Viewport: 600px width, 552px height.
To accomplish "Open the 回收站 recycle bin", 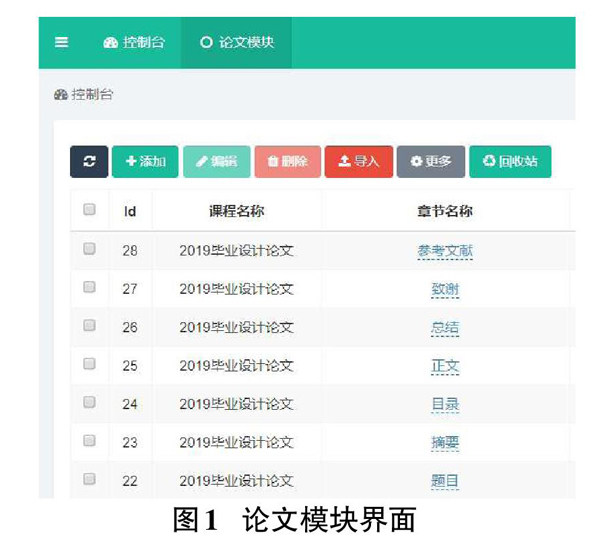I will tap(509, 161).
